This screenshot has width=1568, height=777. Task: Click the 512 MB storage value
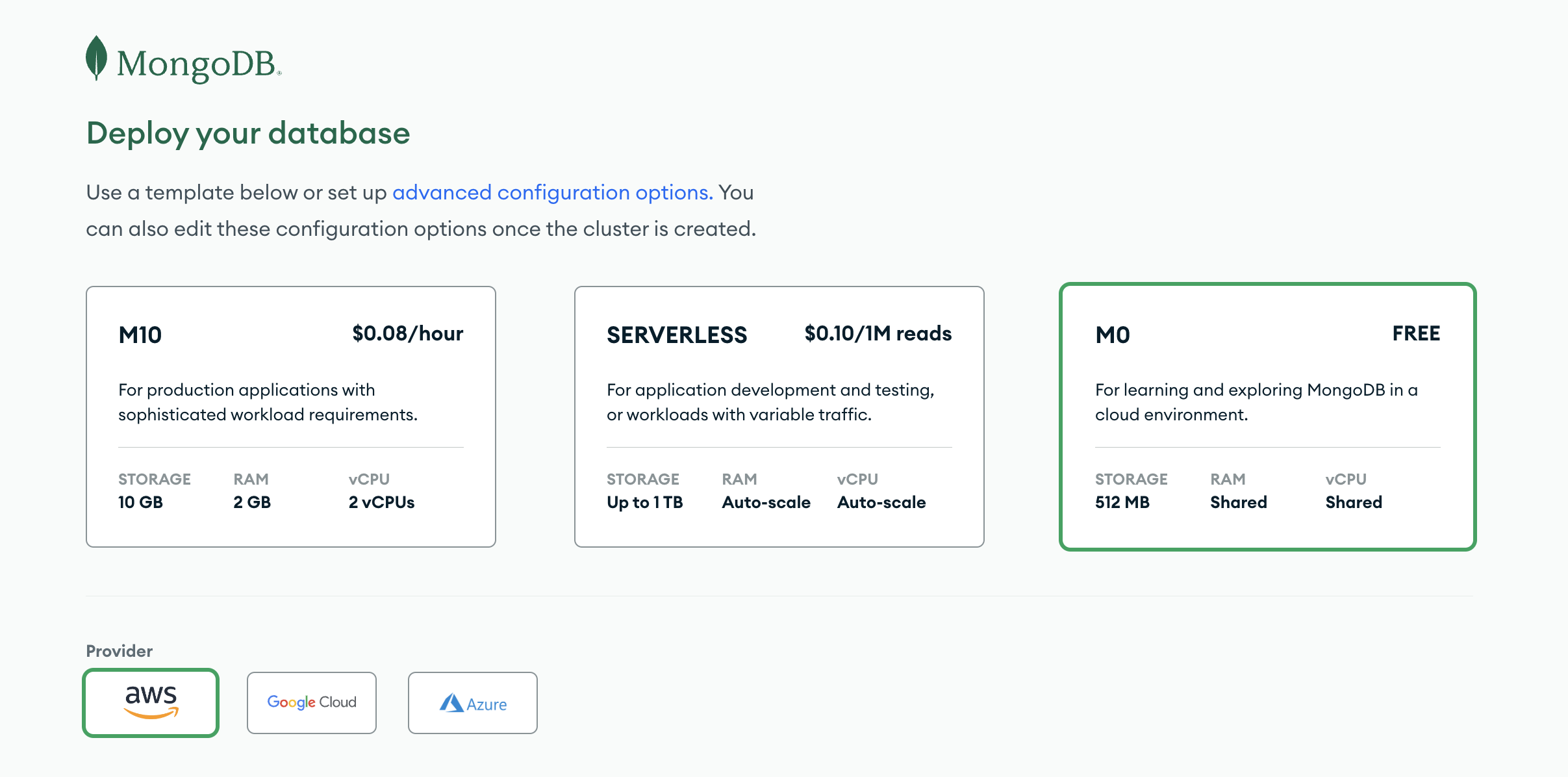1122,502
